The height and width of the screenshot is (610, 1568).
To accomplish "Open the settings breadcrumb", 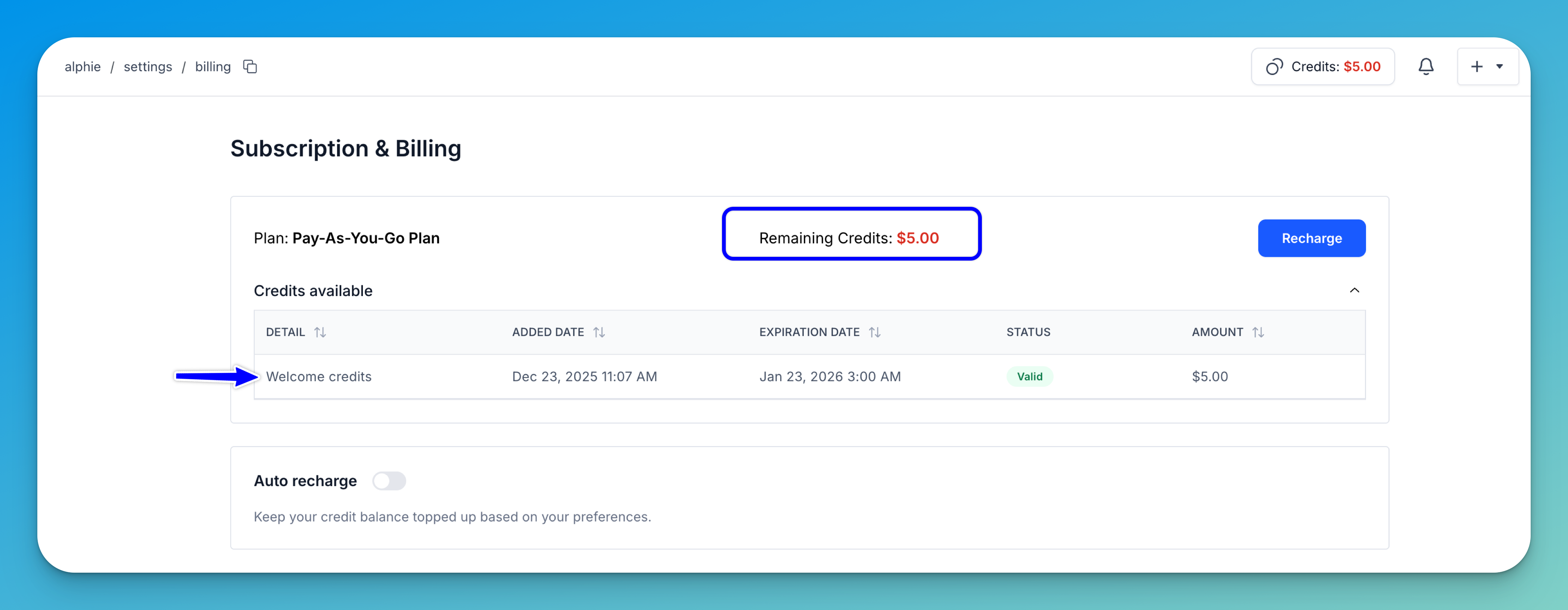I will (x=148, y=66).
